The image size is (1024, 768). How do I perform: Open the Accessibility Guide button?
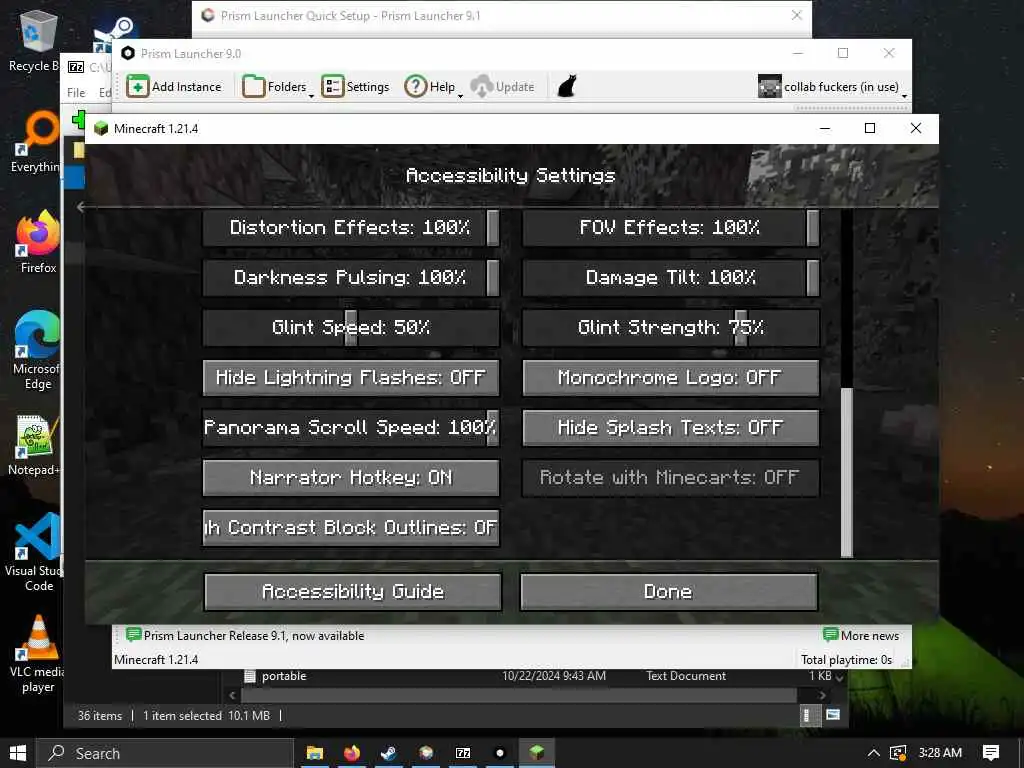pos(353,592)
